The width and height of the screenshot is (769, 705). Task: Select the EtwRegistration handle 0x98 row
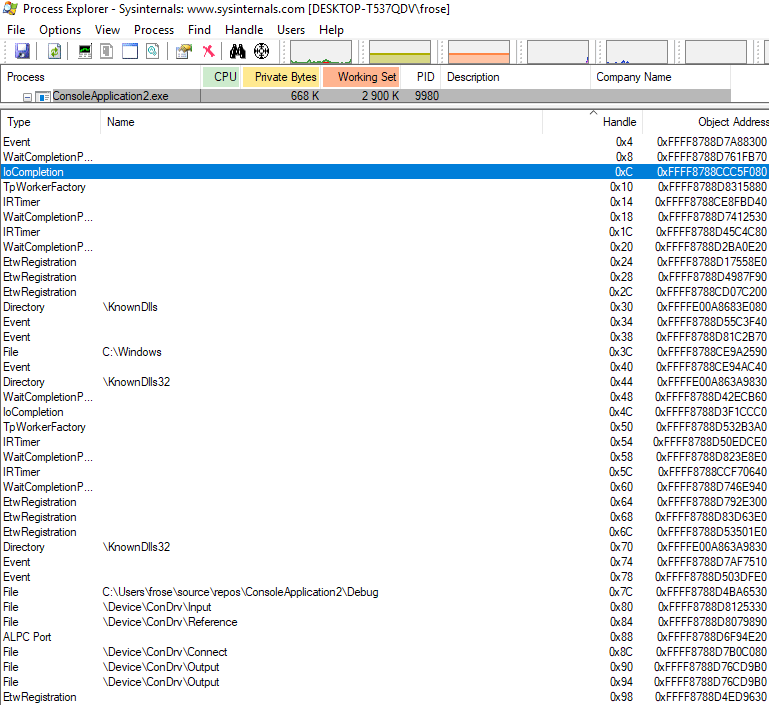click(x=384, y=697)
